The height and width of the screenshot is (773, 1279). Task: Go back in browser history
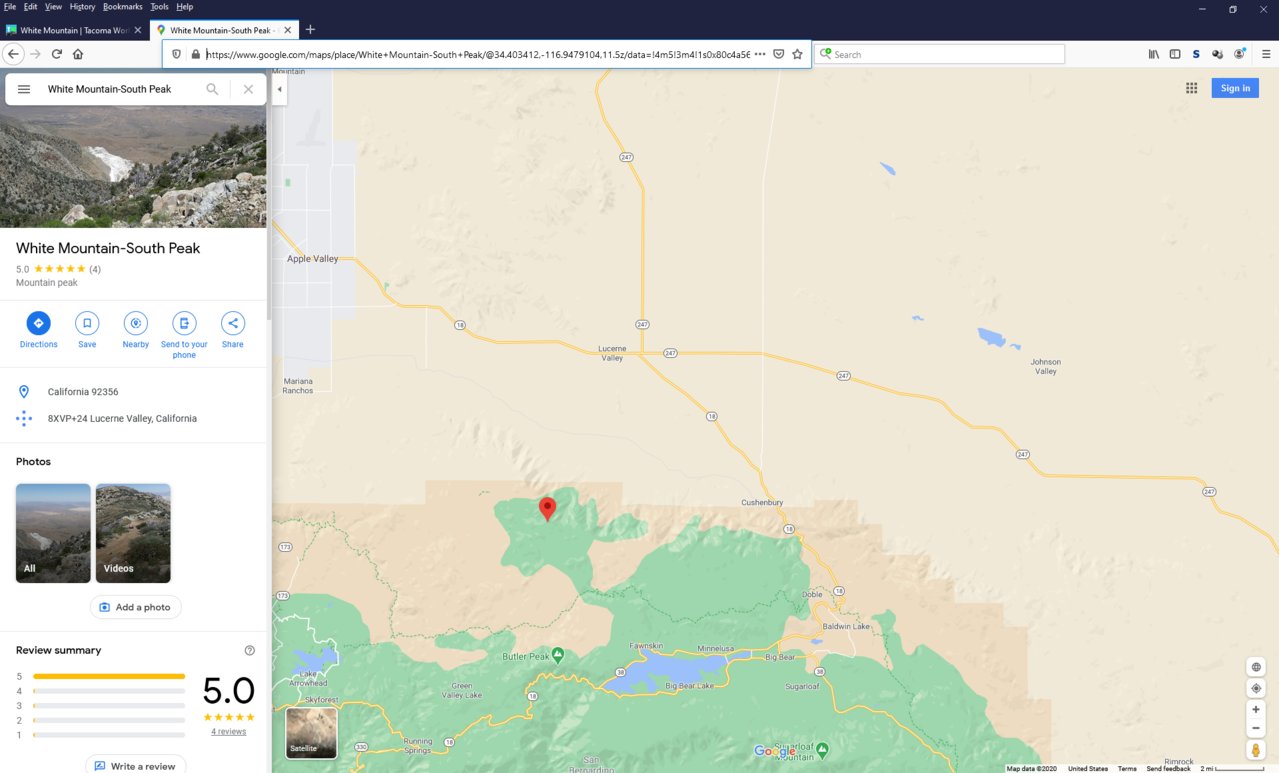click(13, 54)
